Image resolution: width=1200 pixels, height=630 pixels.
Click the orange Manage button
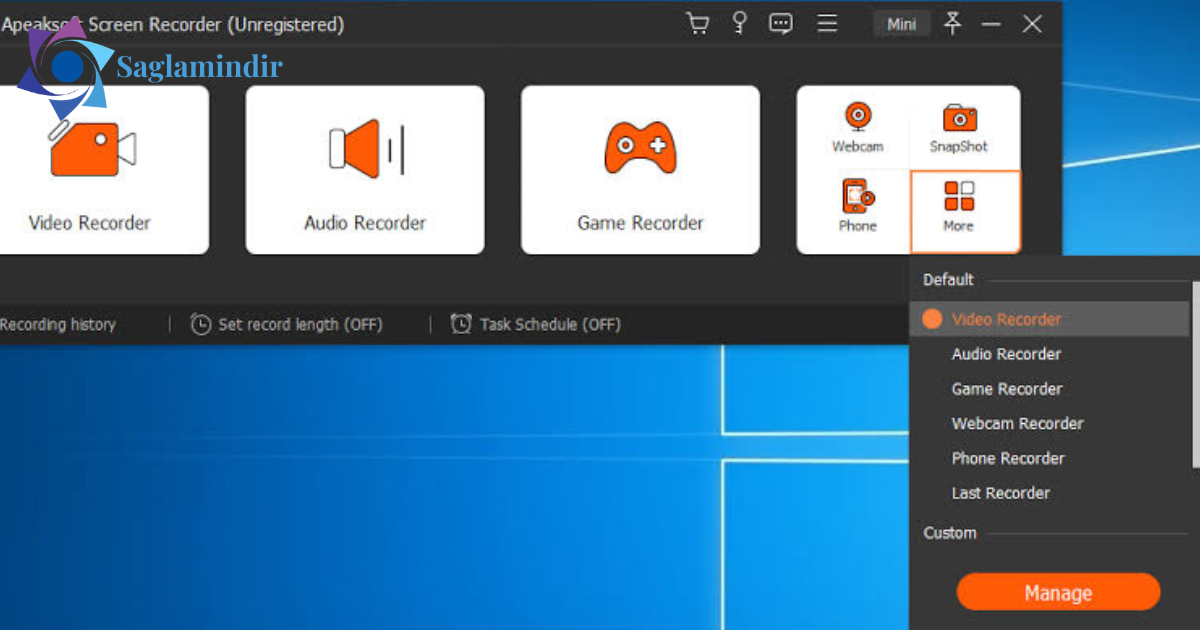(1058, 592)
